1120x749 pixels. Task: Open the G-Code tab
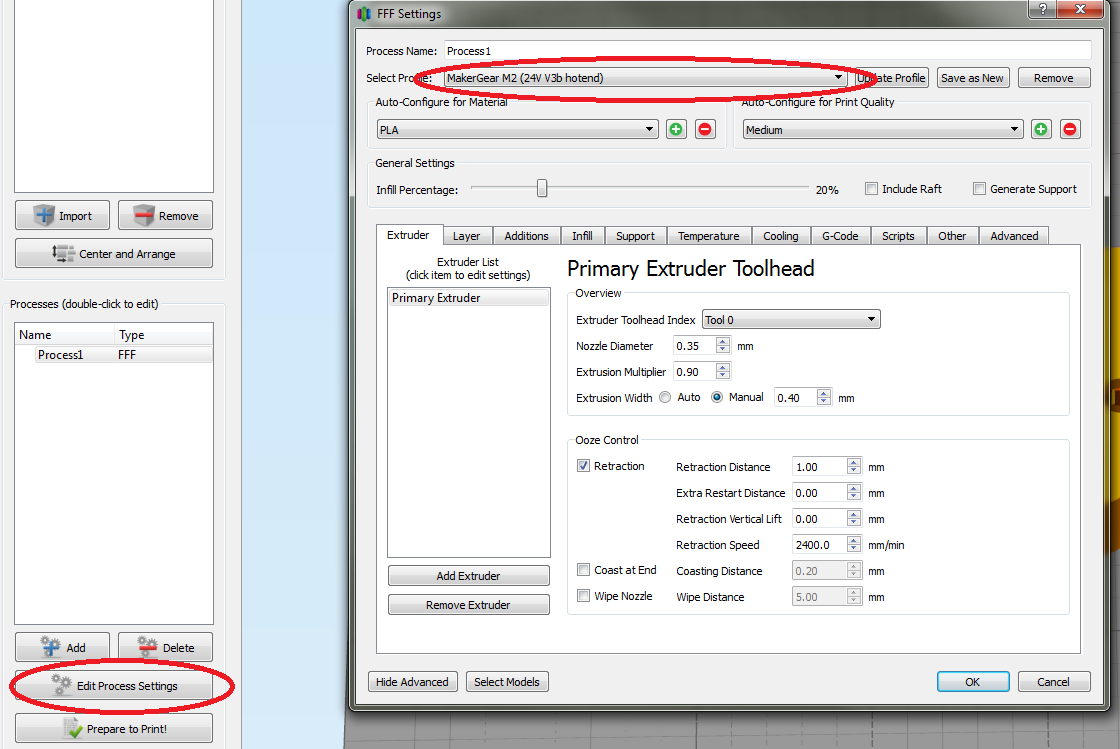click(840, 236)
